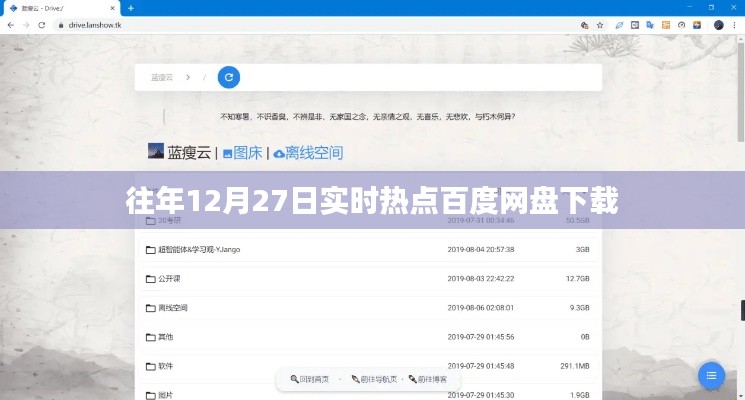Reload the page with the browser refresh icon
Image resolution: width=745 pixels, height=400 pixels.
(42, 25)
